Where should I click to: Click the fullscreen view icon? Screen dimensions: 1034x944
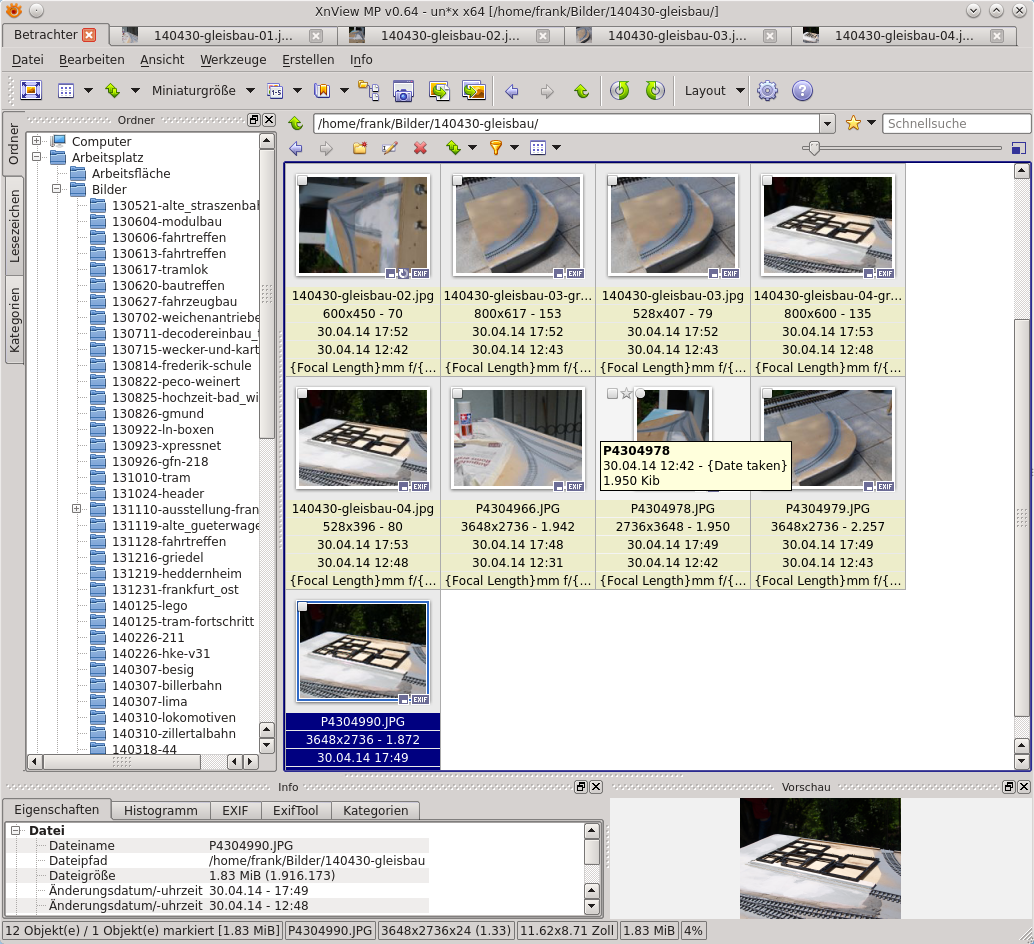(30, 91)
